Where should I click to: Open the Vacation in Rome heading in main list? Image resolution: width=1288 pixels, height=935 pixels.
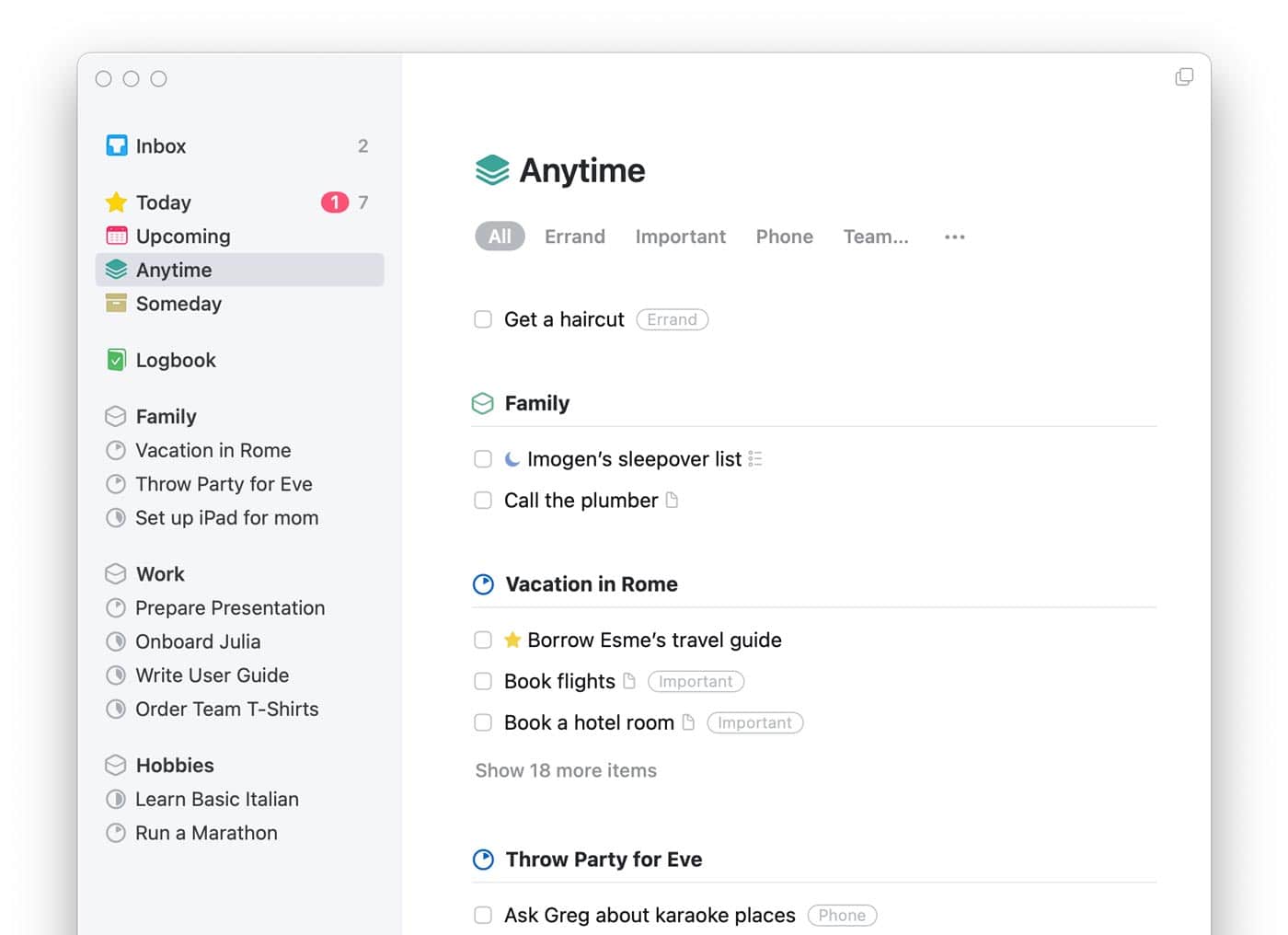tap(592, 584)
